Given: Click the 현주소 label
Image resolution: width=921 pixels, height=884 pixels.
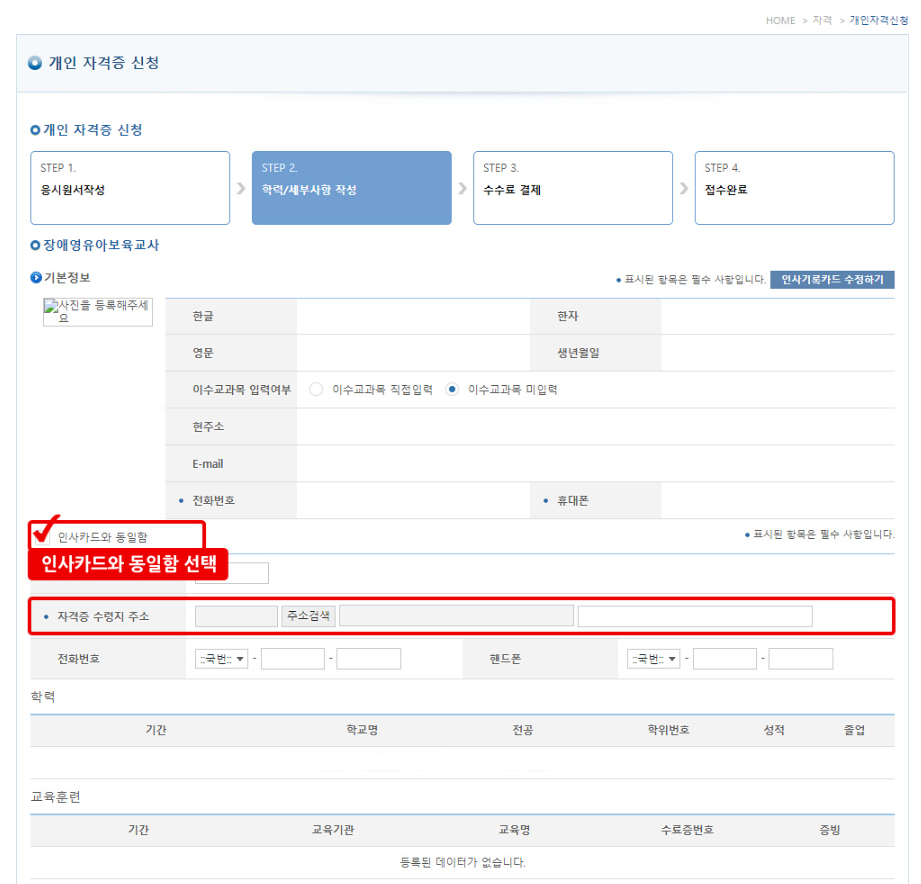Looking at the screenshot, I should (208, 426).
